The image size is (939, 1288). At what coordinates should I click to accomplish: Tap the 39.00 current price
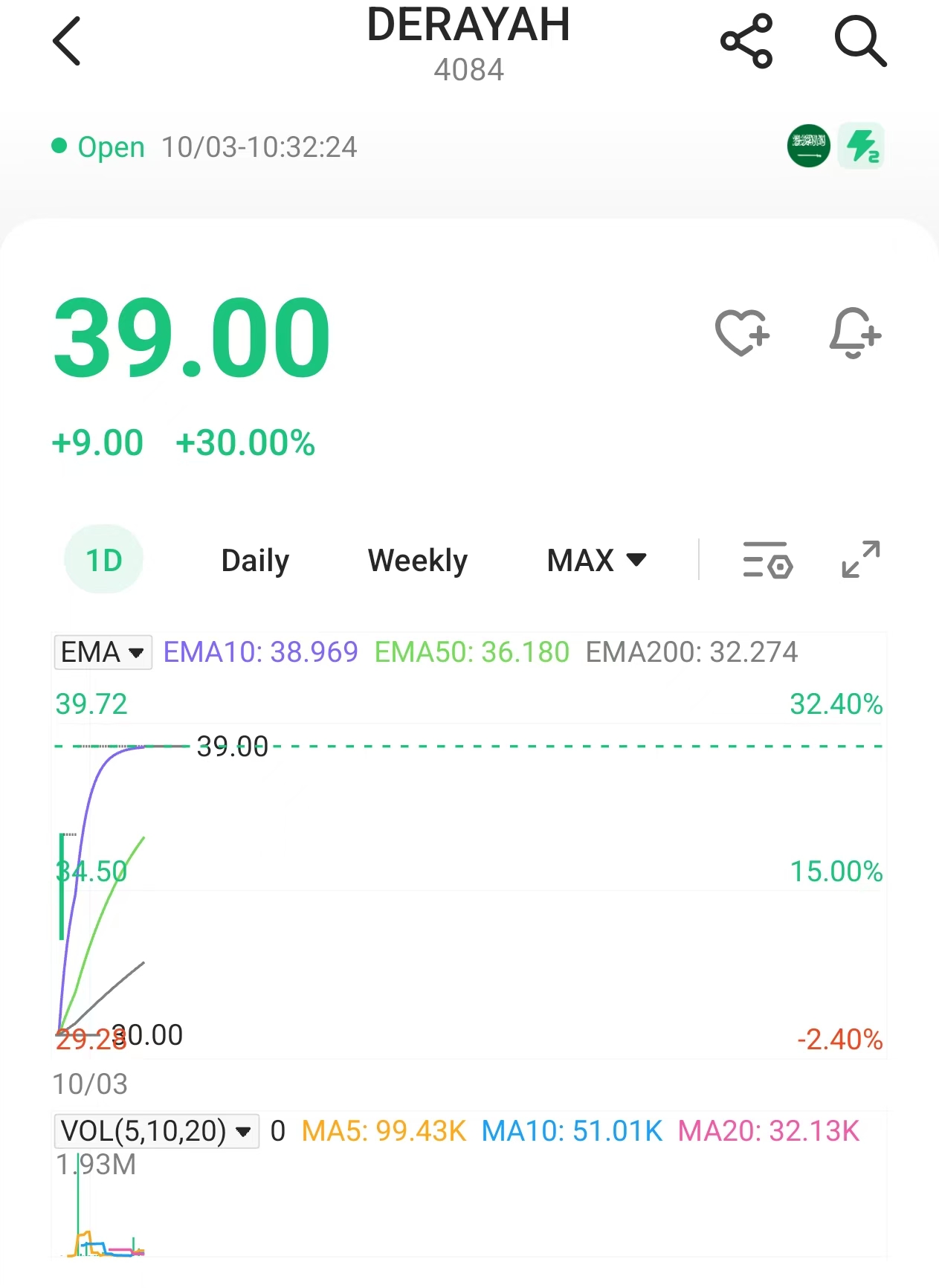192,338
